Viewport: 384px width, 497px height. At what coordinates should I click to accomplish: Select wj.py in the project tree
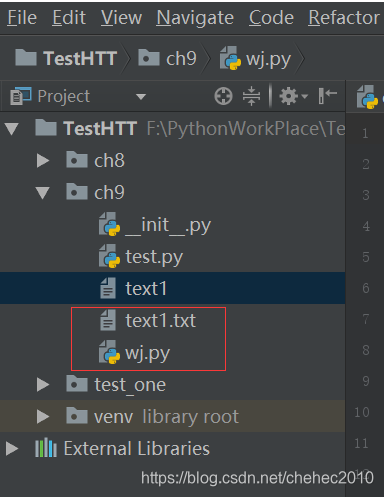coord(147,353)
